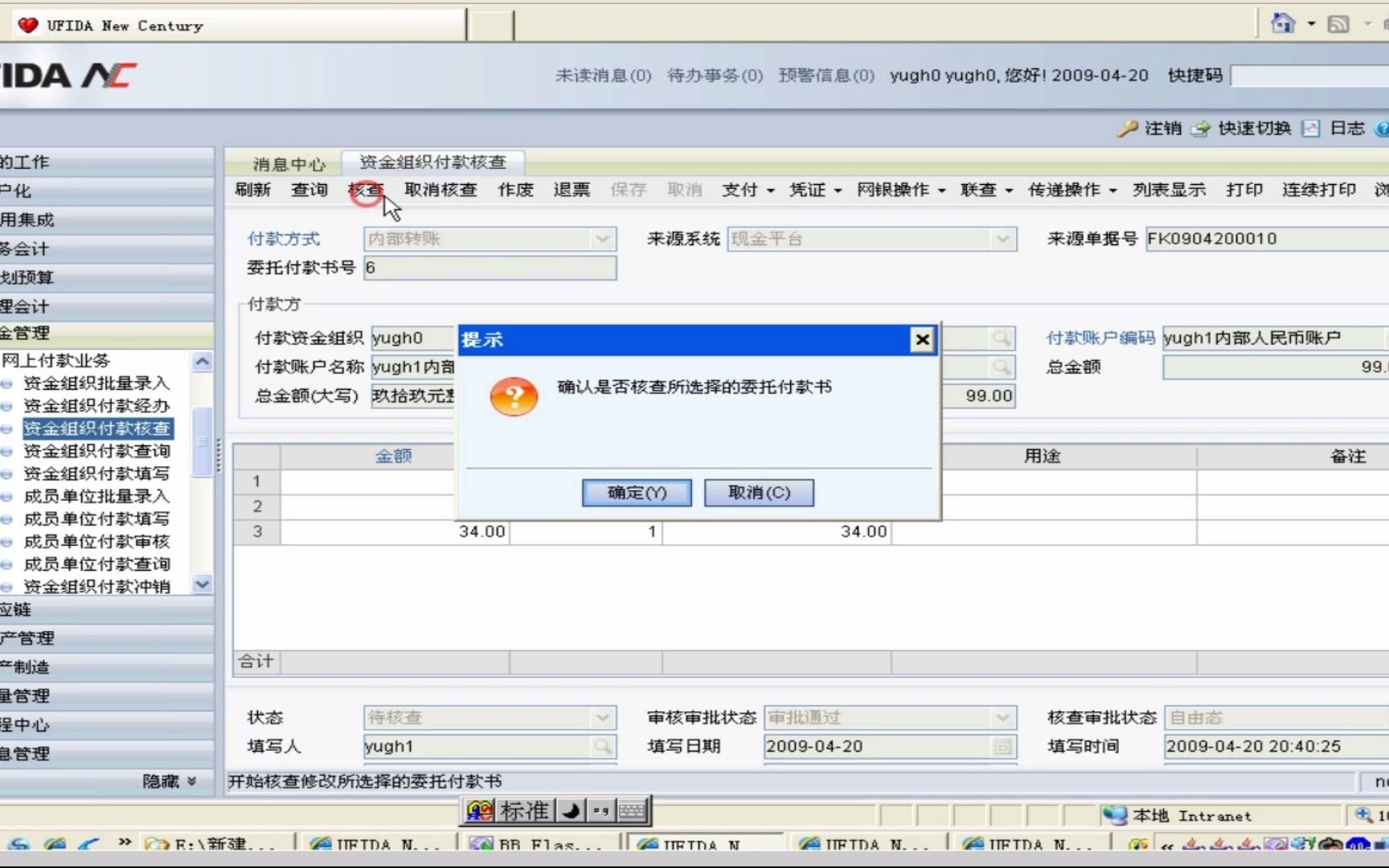
Task: Cancel the dialog with 取消(C)
Action: click(x=759, y=493)
